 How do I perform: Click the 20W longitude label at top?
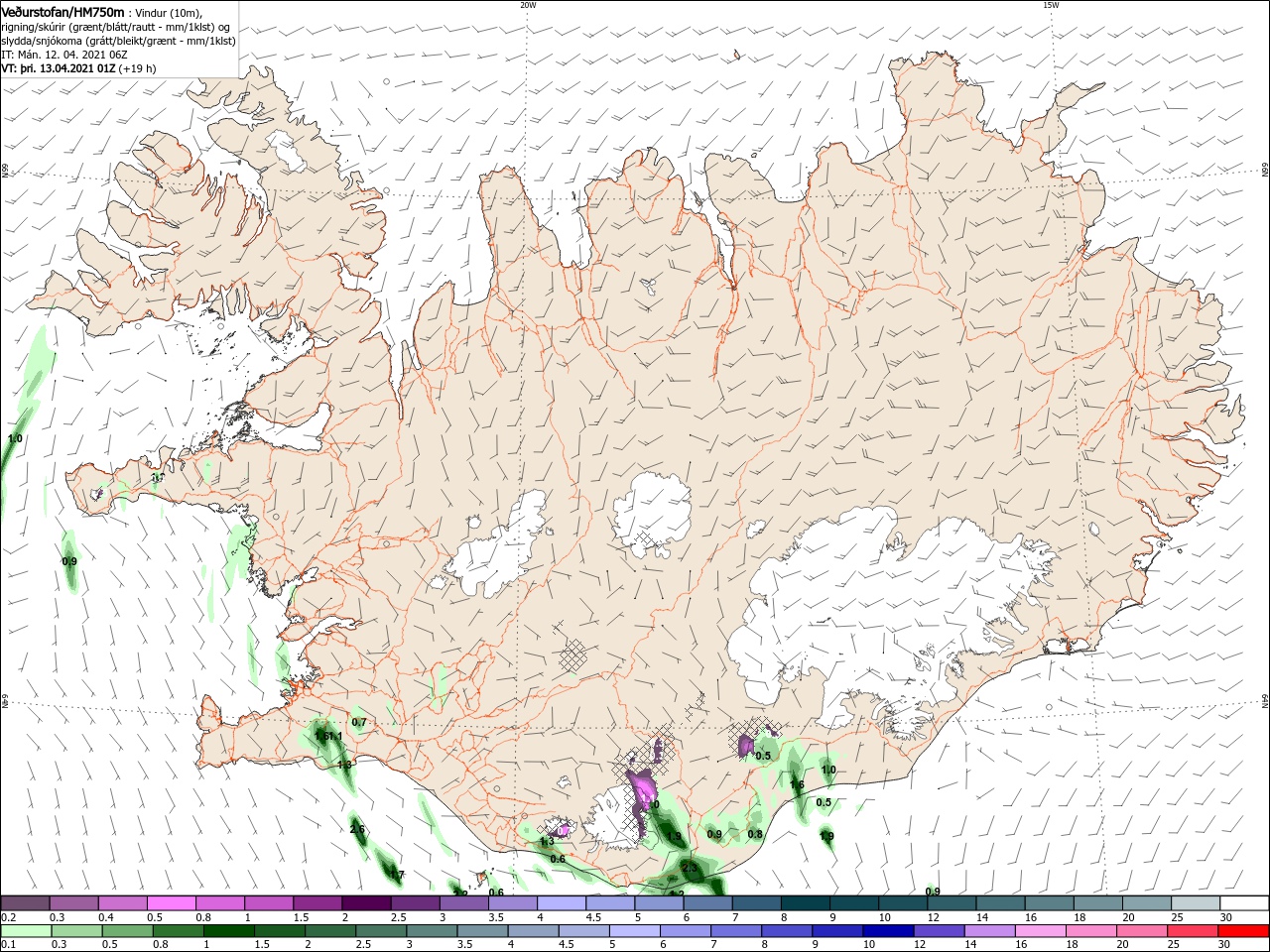[x=528, y=5]
